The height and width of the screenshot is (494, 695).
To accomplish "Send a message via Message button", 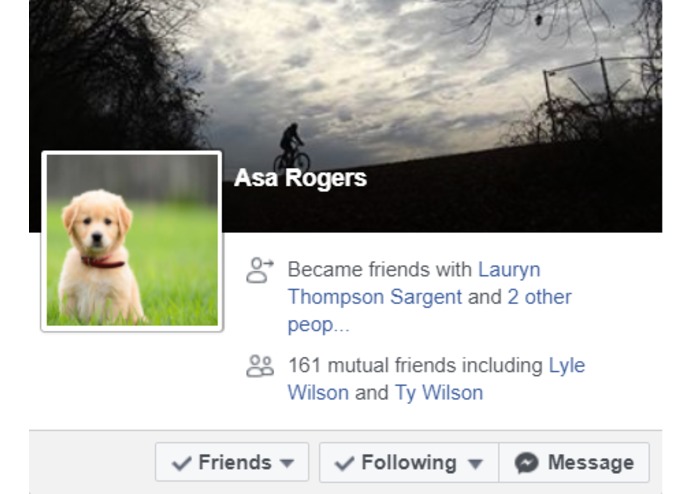I will pos(574,462).
